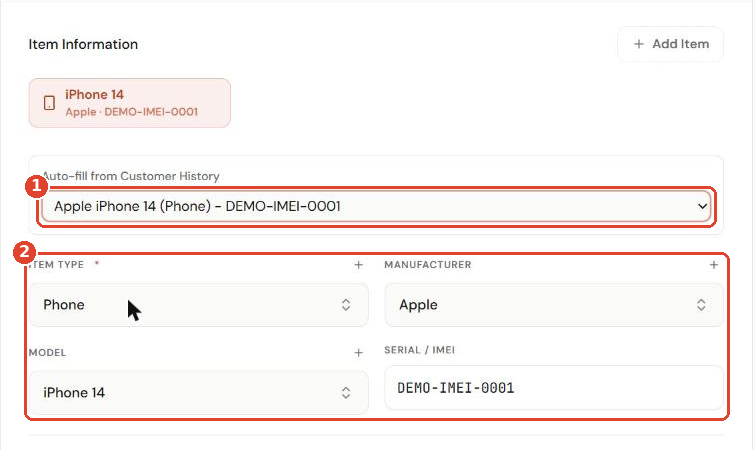Image resolution: width=755 pixels, height=450 pixels.
Task: Click the plus icon beside Manufacturer
Action: coord(714,265)
